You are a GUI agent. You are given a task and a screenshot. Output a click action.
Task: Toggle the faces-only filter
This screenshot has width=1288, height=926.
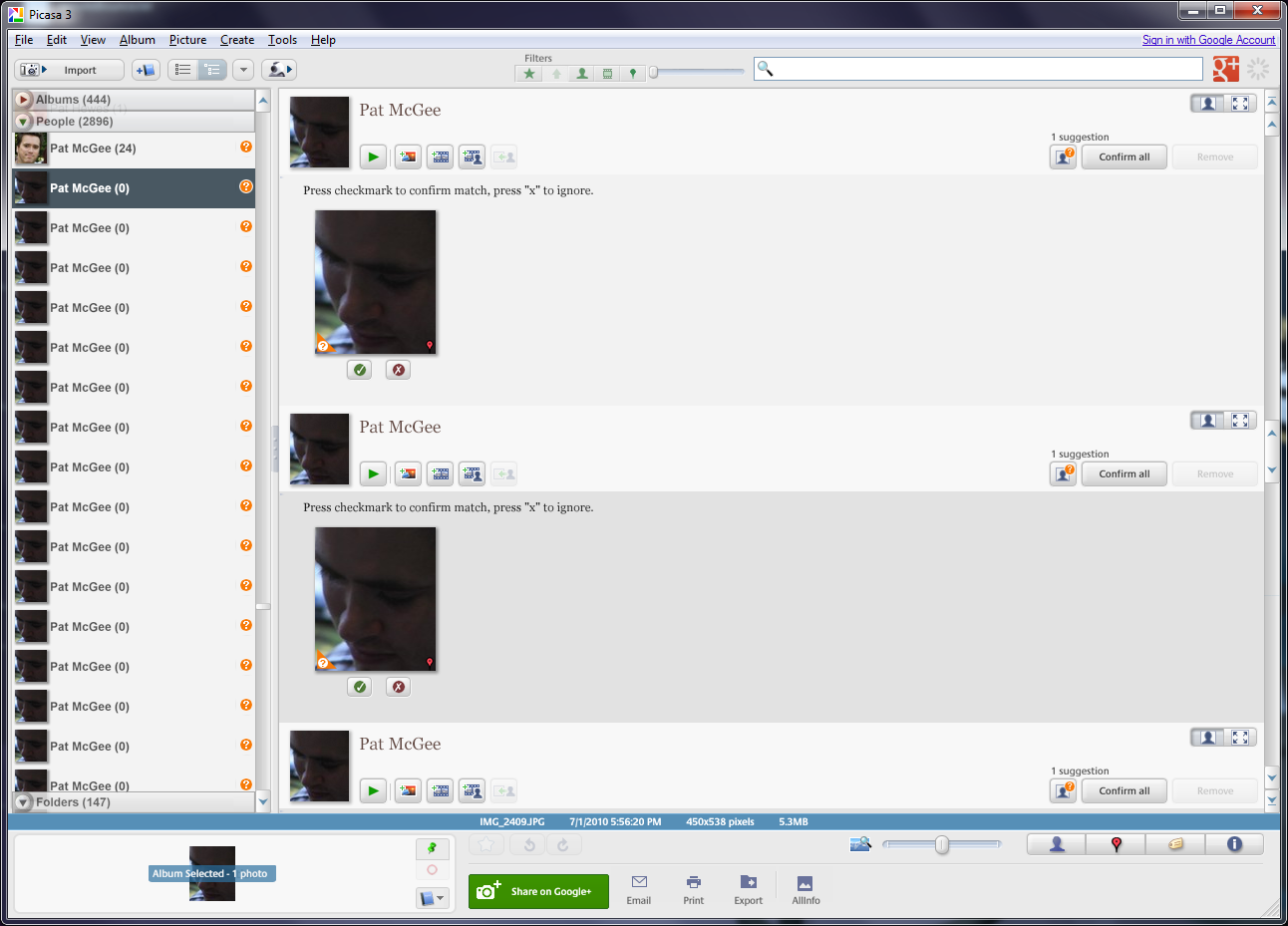coord(582,74)
